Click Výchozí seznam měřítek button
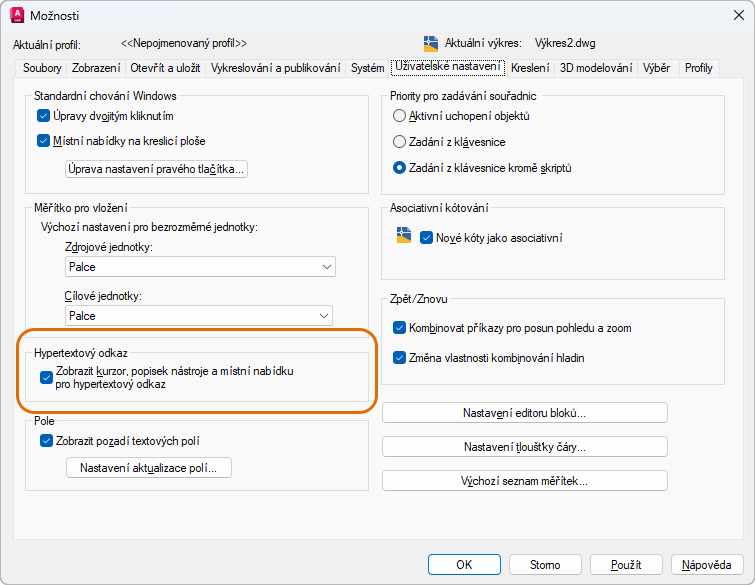This screenshot has height=585, width=755. [x=524, y=481]
